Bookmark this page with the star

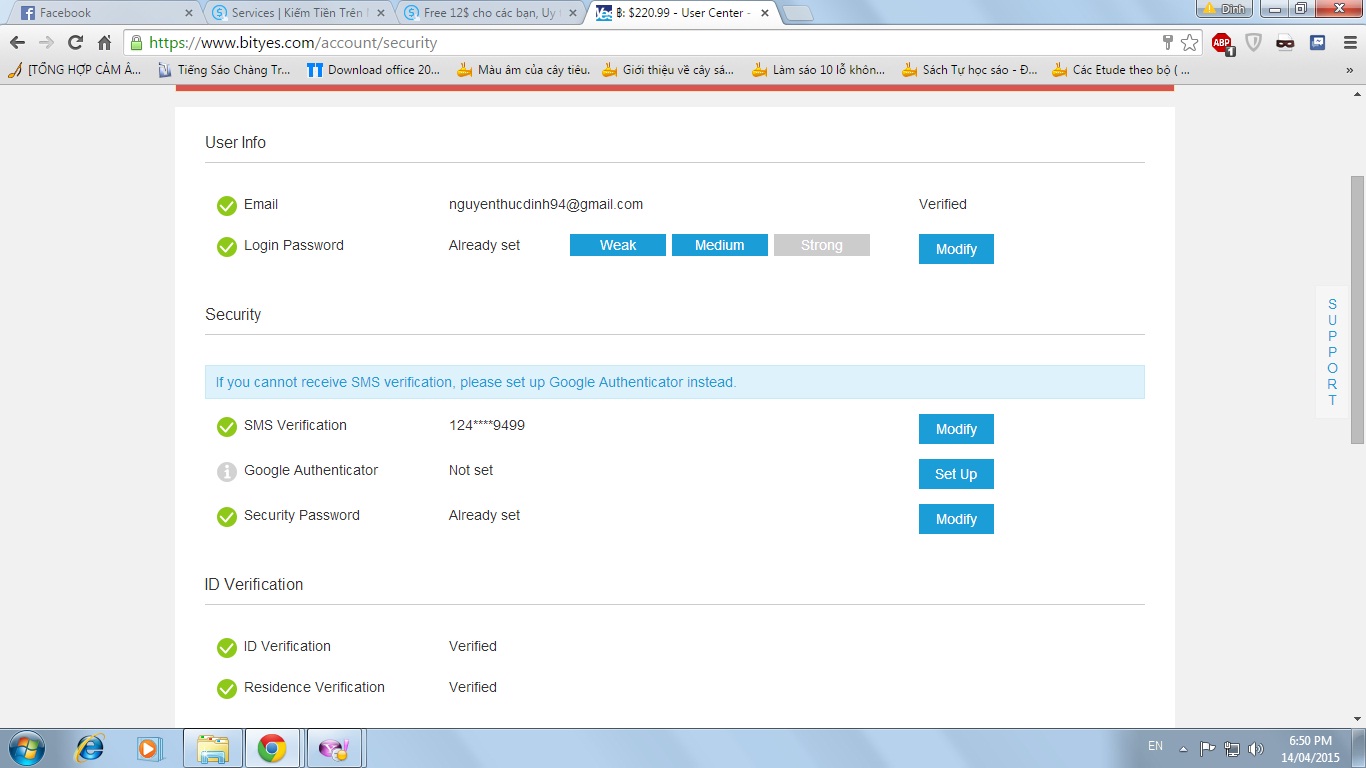1189,43
